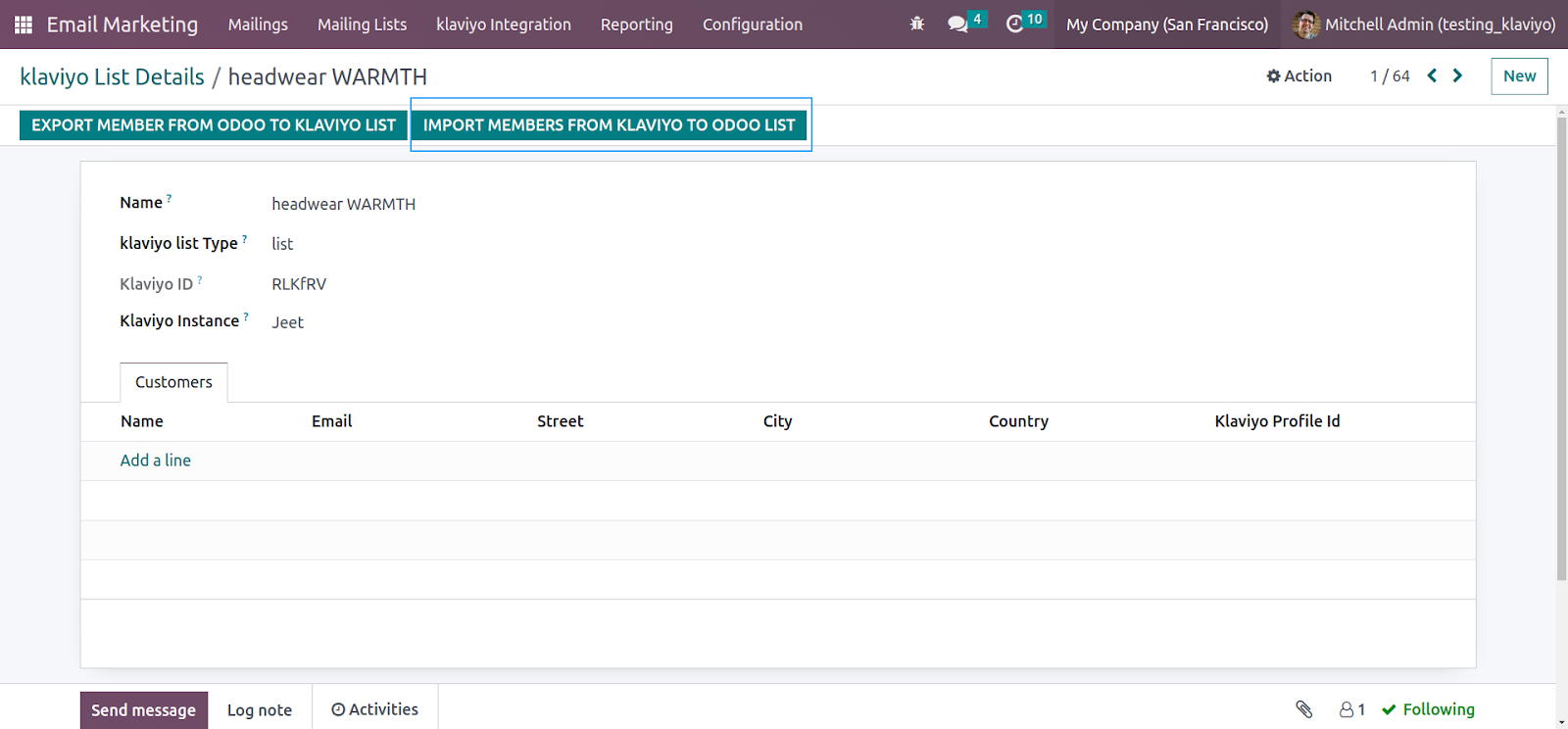The height and width of the screenshot is (729, 1568).
Task: Open the Reporting menu
Action: pyautogui.click(x=637, y=24)
